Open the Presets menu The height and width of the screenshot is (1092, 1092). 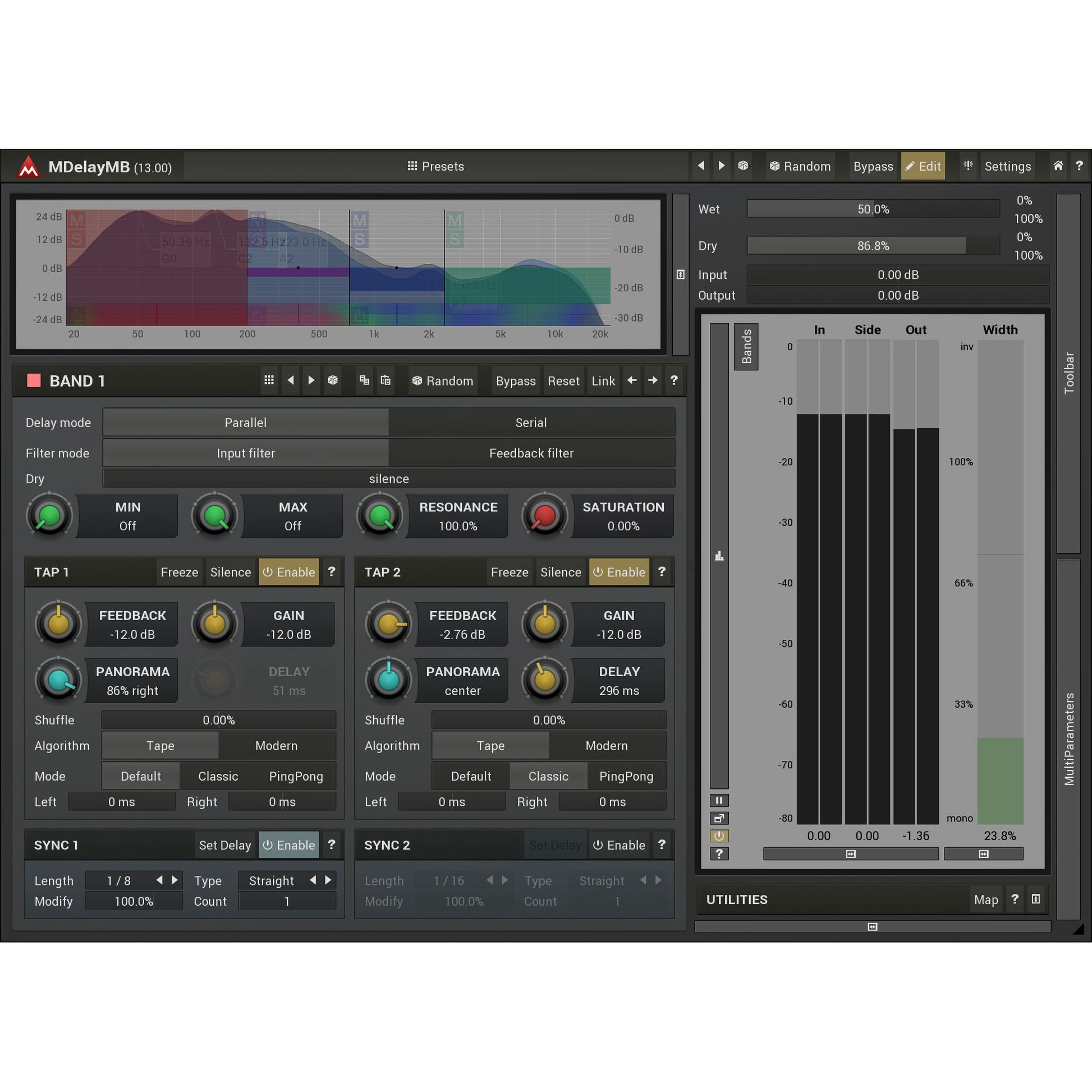pyautogui.click(x=436, y=166)
